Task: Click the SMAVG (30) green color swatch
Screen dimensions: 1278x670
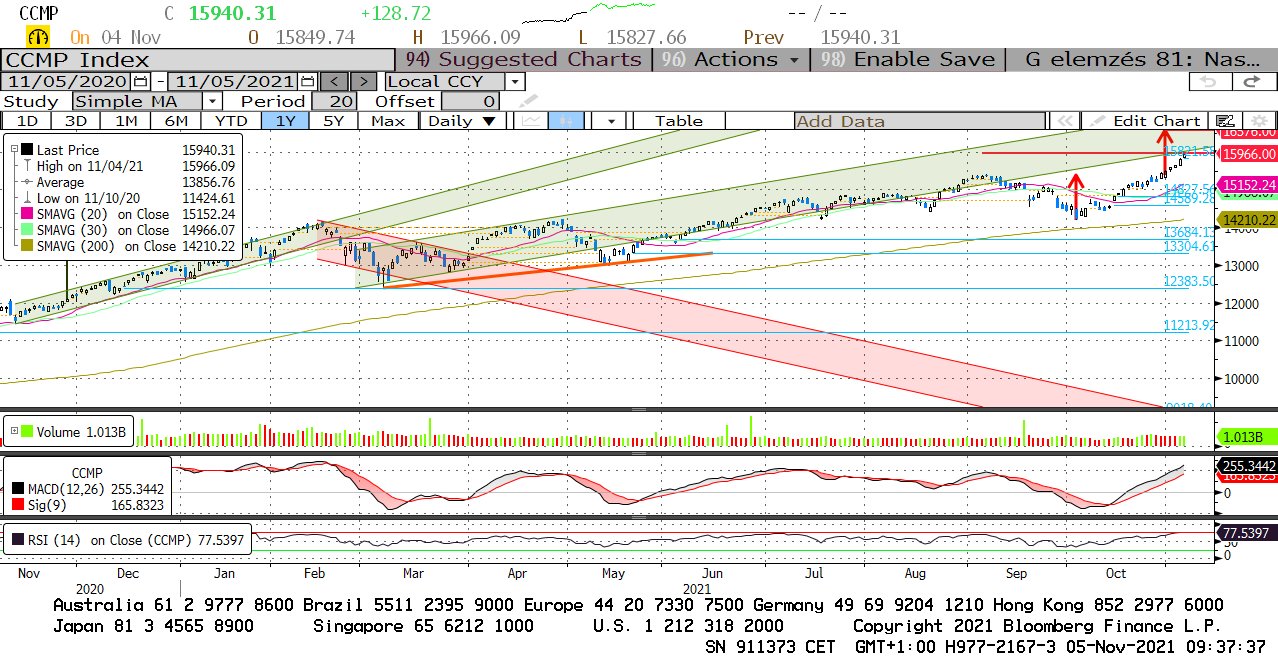Action: (x=27, y=230)
